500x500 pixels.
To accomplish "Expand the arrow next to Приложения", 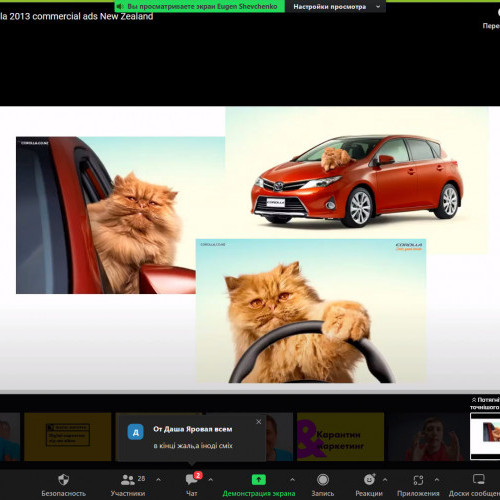I will click(x=437, y=480).
